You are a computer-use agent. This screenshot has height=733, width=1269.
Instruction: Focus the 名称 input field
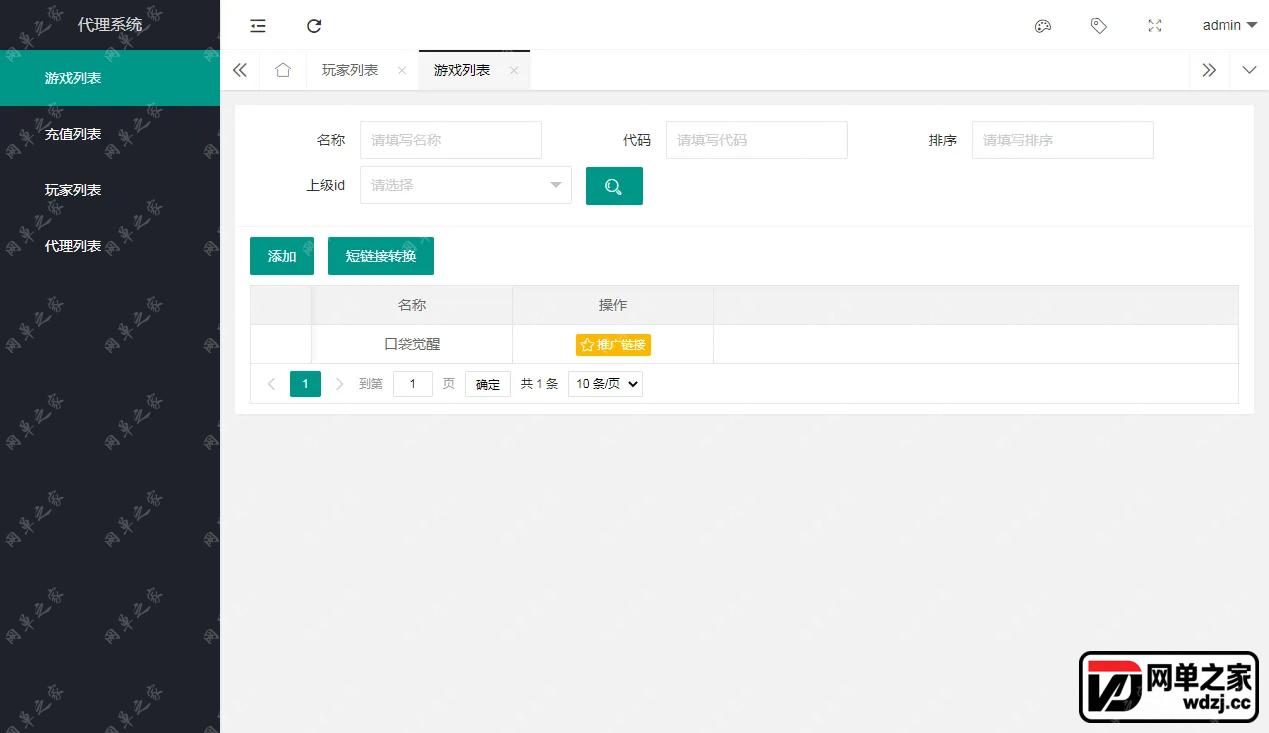pos(451,140)
